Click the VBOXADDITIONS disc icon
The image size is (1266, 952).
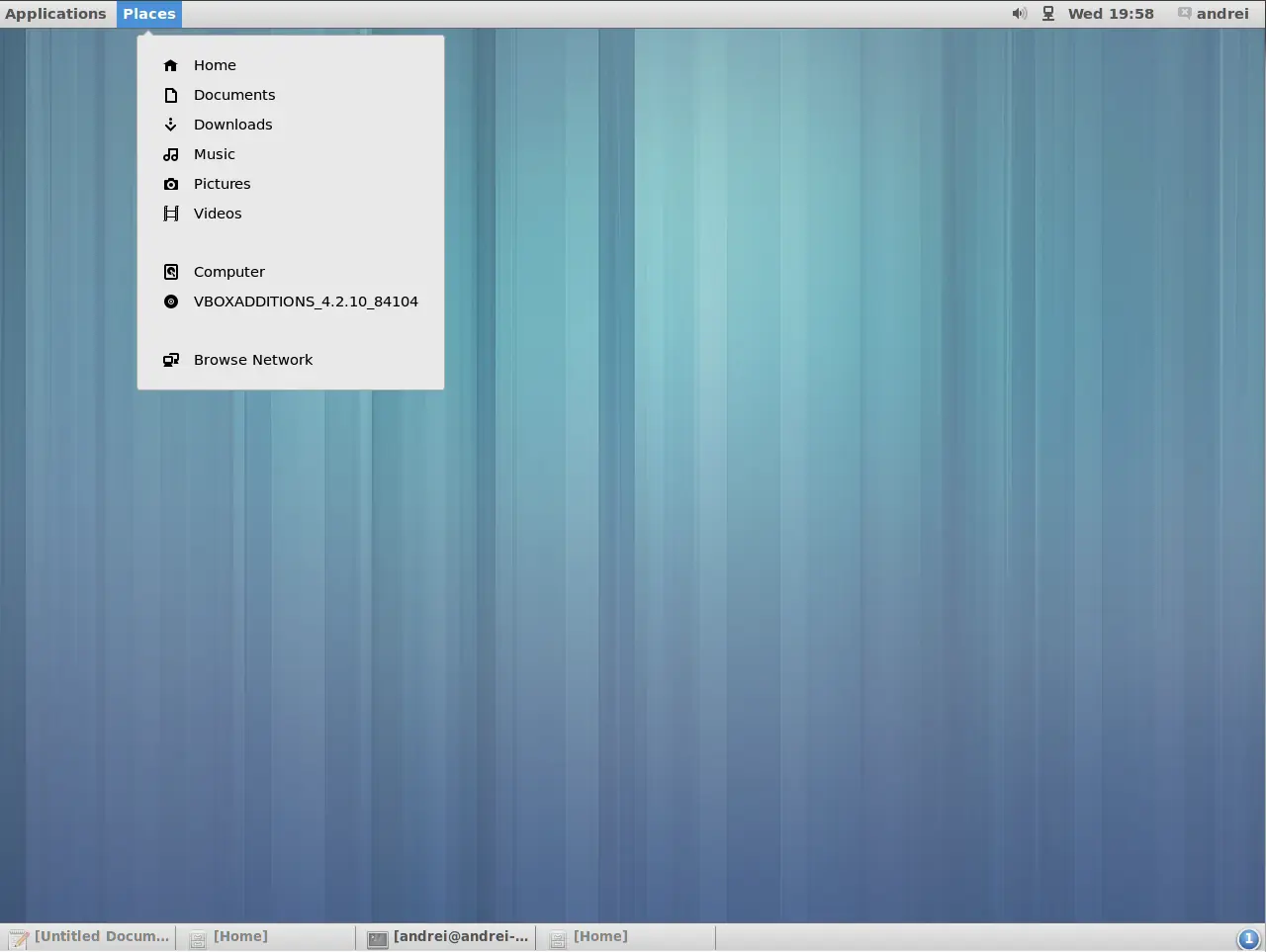(171, 302)
